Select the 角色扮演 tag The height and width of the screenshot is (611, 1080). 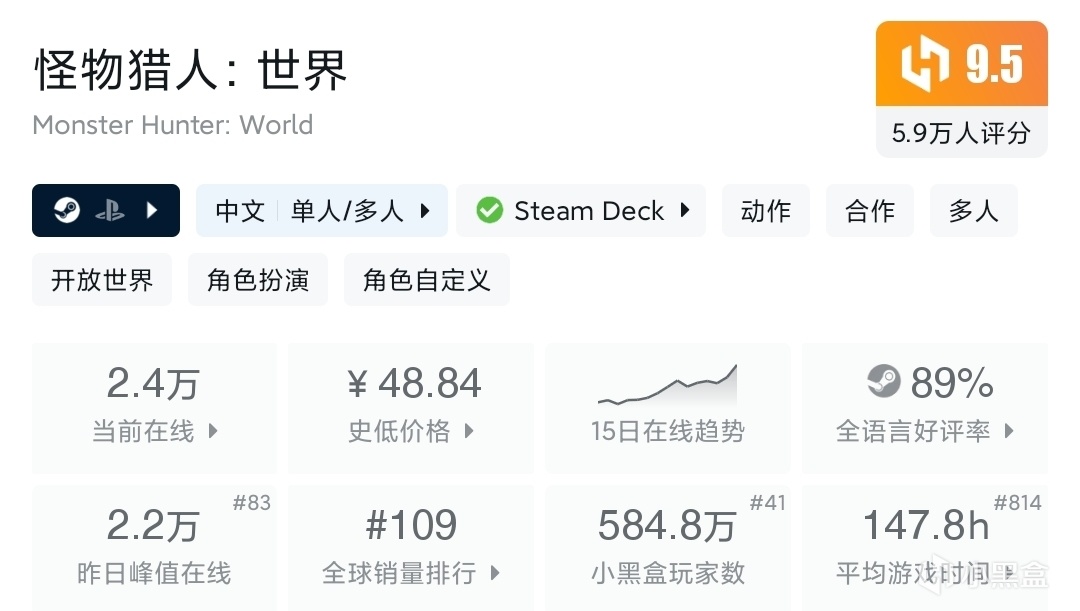[258, 280]
